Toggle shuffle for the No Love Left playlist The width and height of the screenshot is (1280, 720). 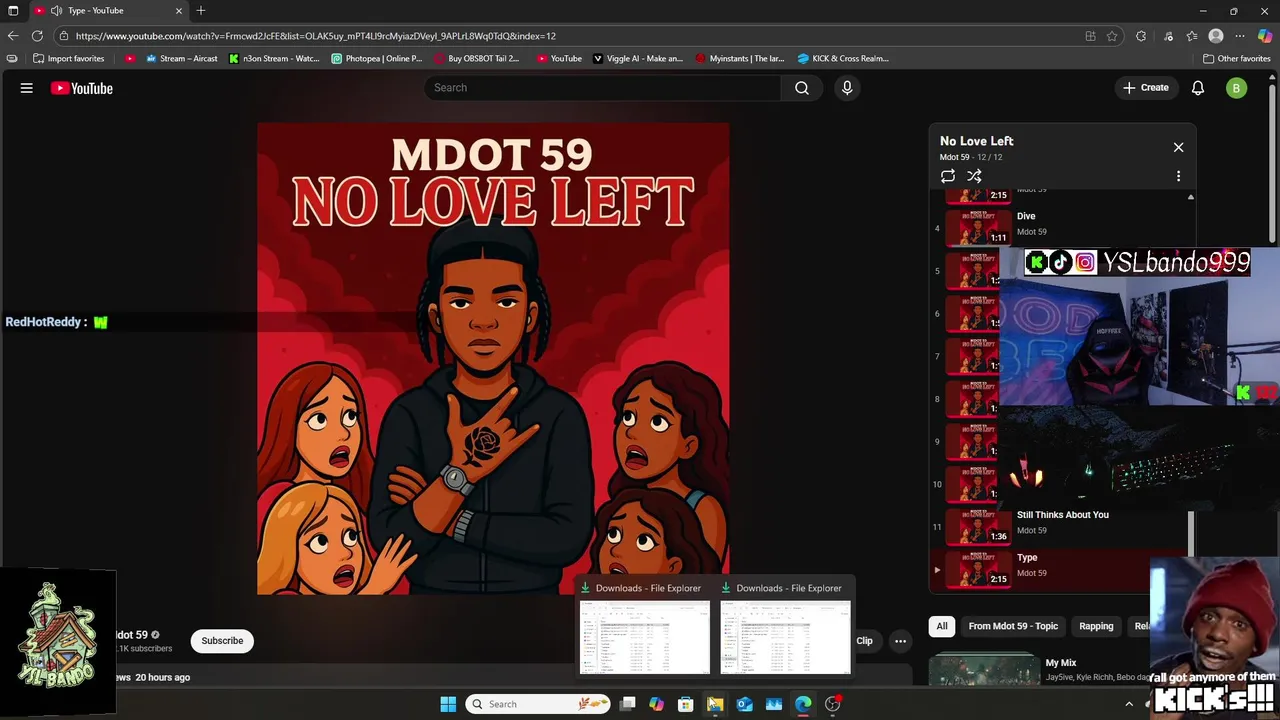click(974, 176)
